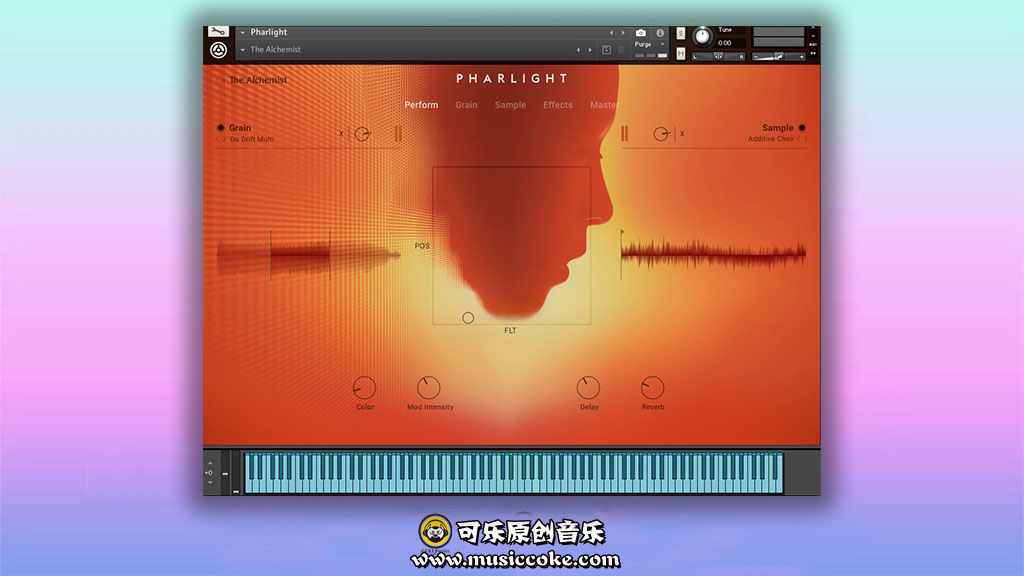Switch to the Sample tab
1024x576 pixels.
coord(510,105)
